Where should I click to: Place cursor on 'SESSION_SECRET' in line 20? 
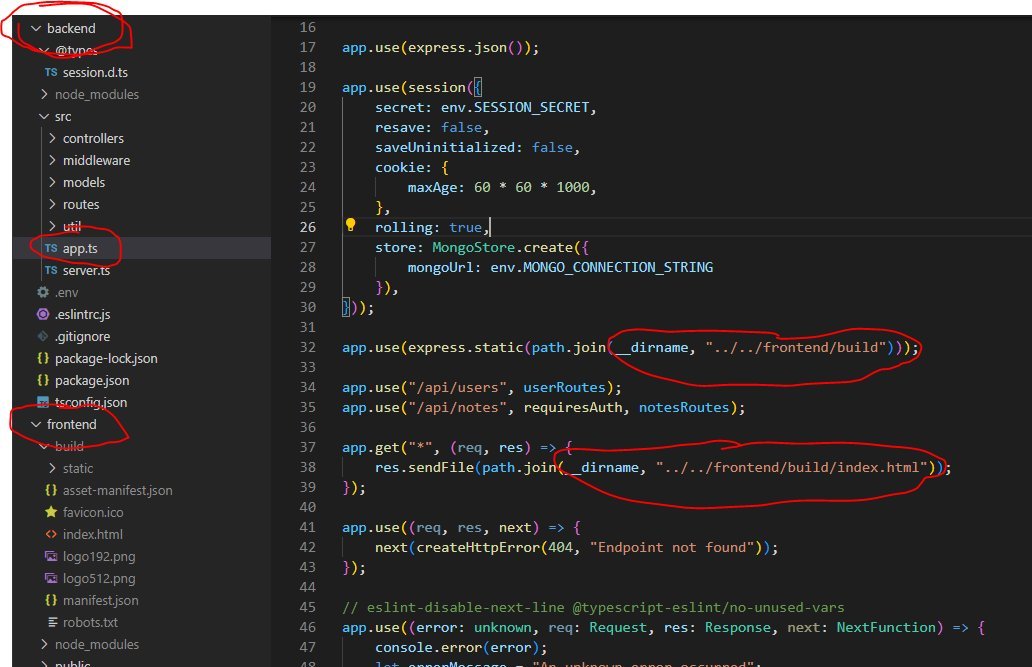click(531, 107)
